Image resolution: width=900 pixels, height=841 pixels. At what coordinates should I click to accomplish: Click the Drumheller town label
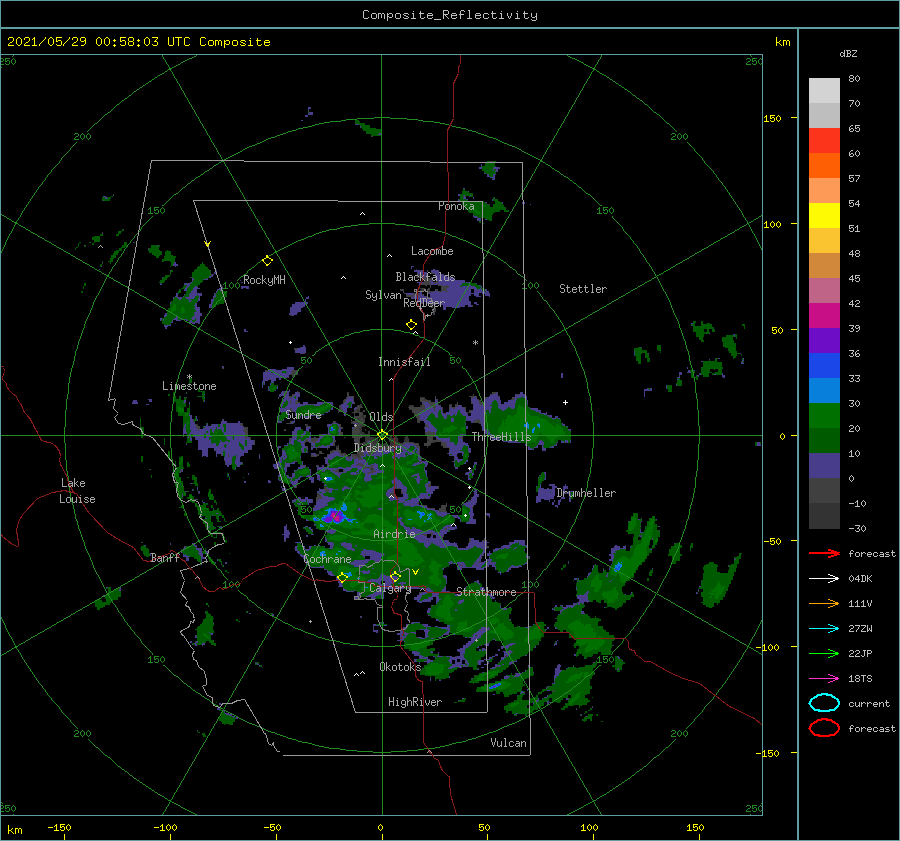586,493
